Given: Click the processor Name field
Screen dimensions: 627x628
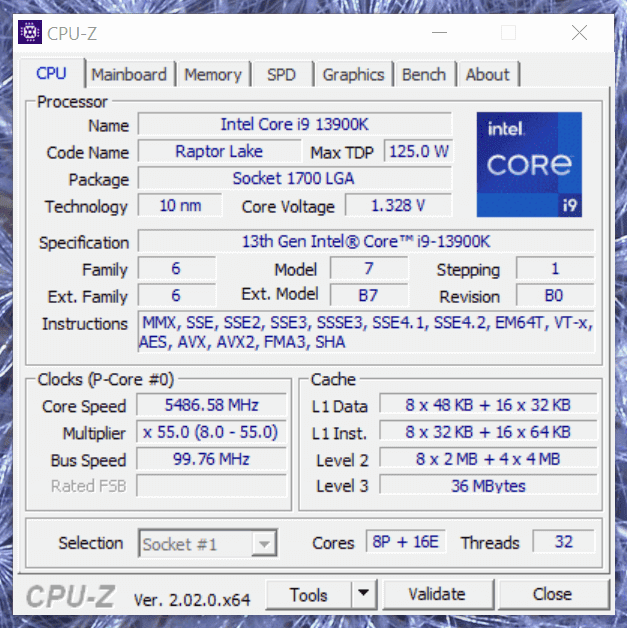Looking at the screenshot, I should coord(294,125).
